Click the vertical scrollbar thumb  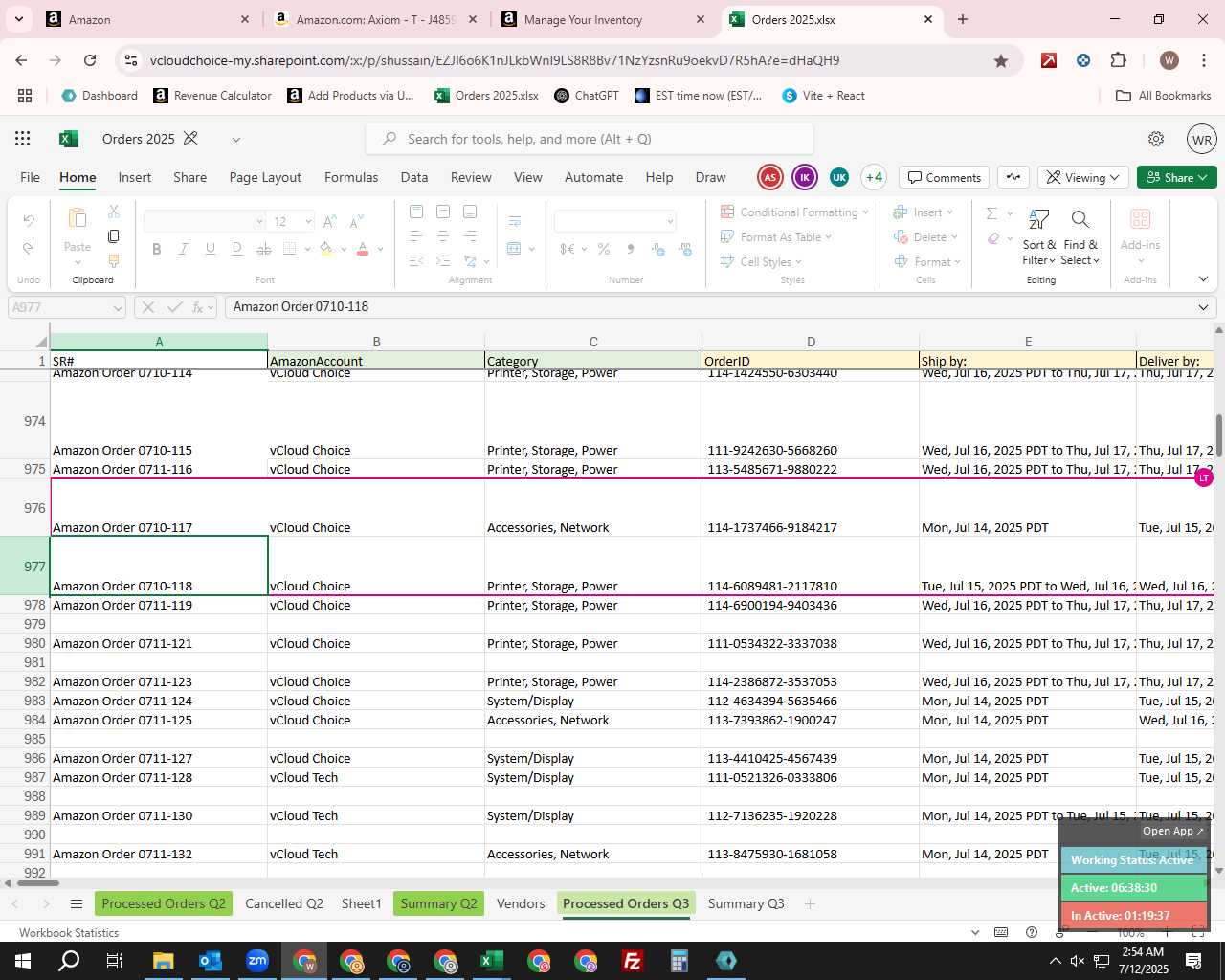pos(1218,437)
